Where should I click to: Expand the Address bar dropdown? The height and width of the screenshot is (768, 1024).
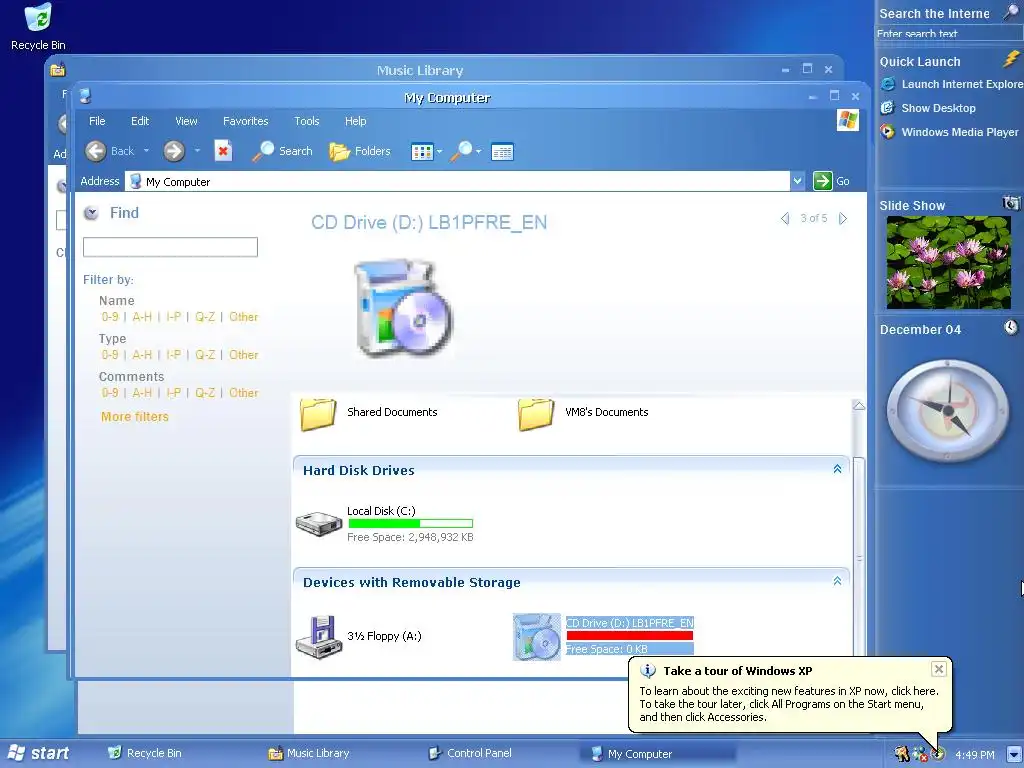pyautogui.click(x=797, y=181)
